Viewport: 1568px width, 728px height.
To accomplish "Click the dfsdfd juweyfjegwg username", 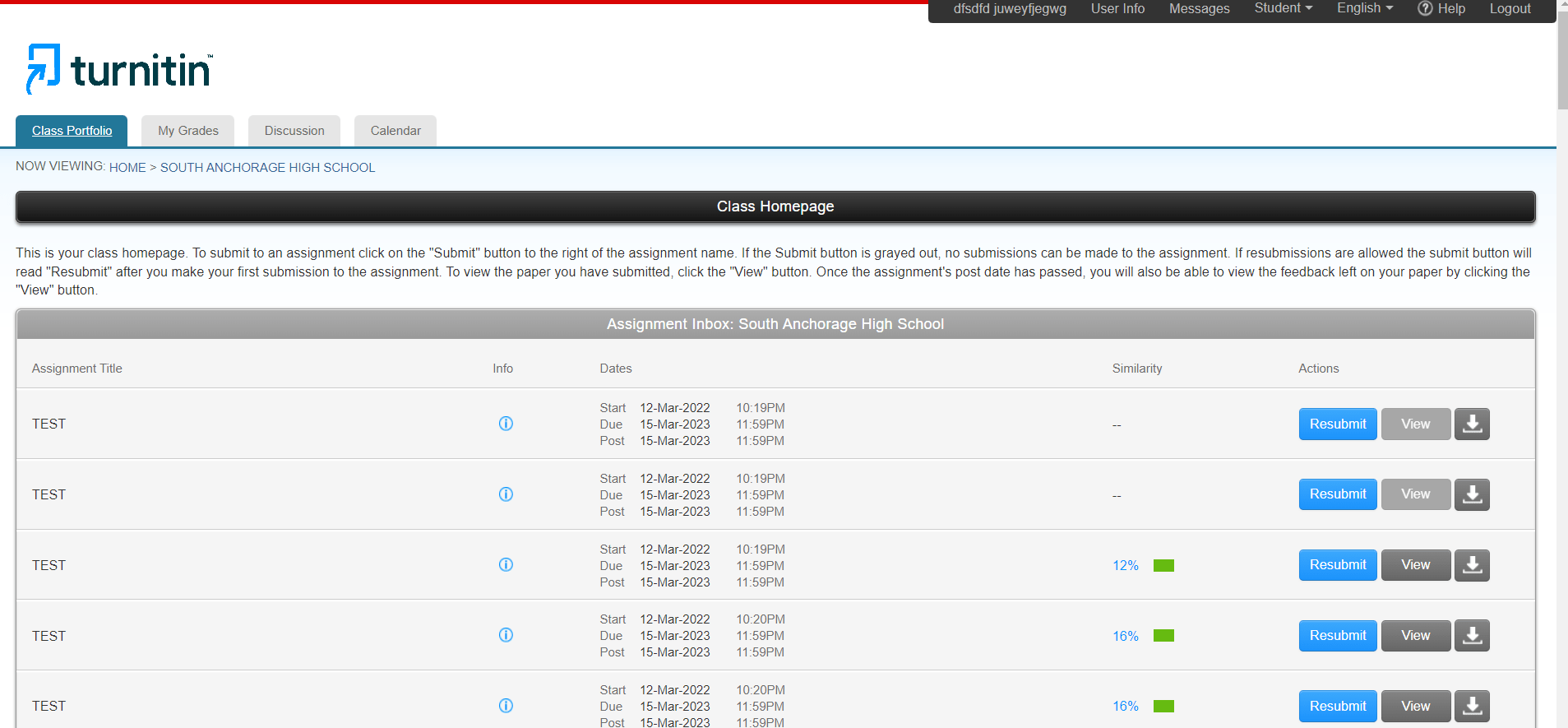I will [x=1010, y=8].
